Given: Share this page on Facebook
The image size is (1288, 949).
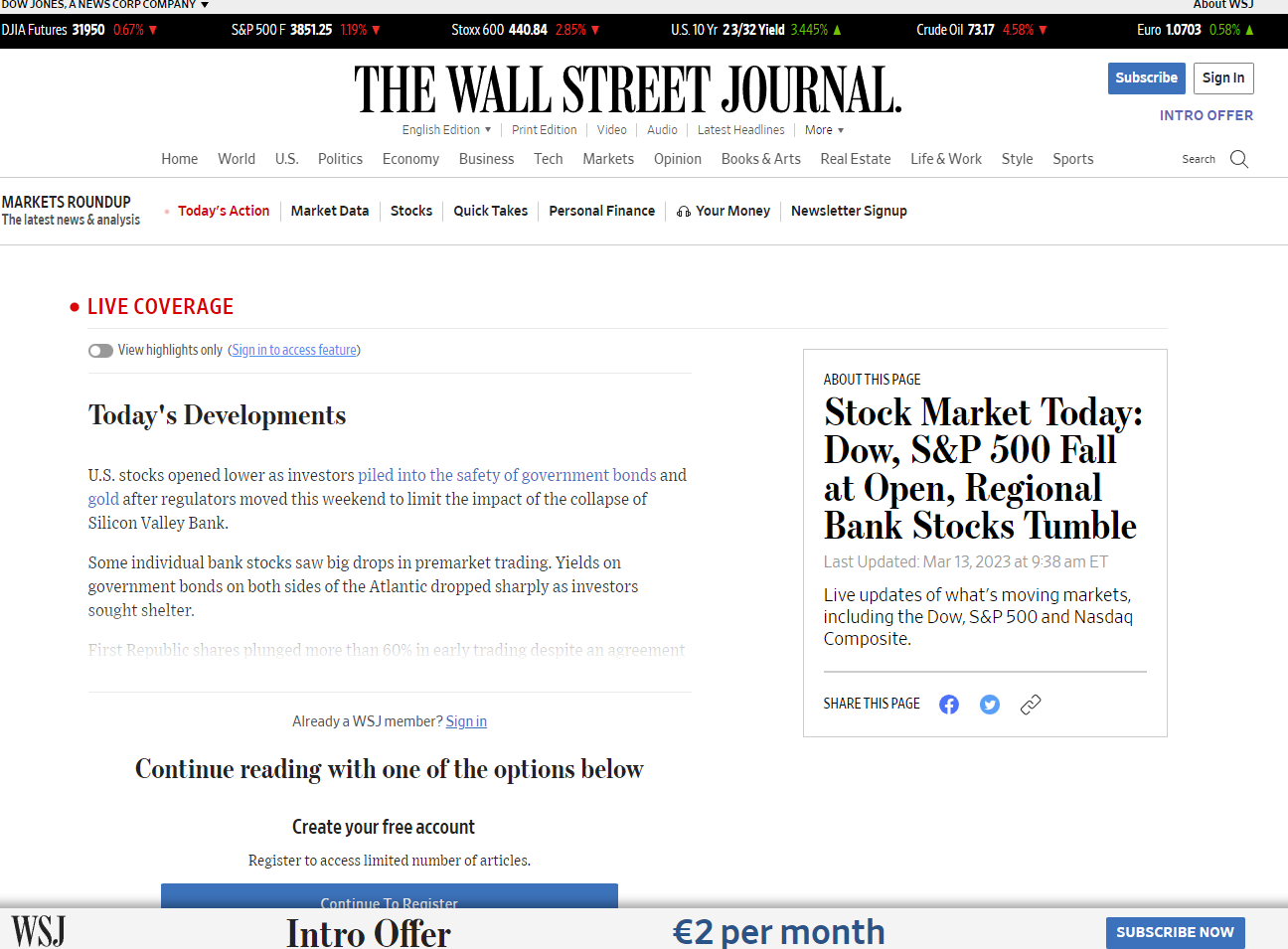Looking at the screenshot, I should point(949,705).
